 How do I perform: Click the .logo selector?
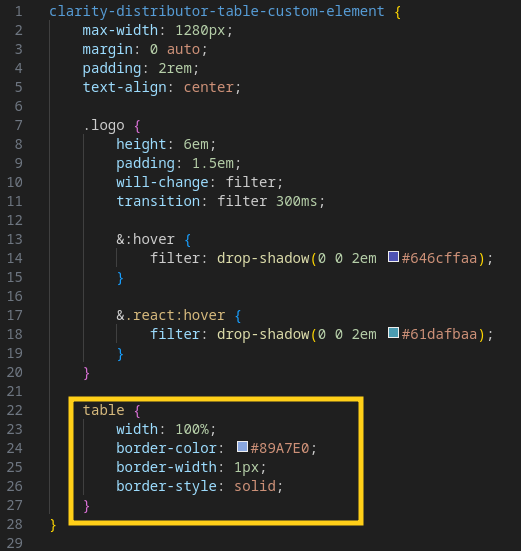click(104, 125)
